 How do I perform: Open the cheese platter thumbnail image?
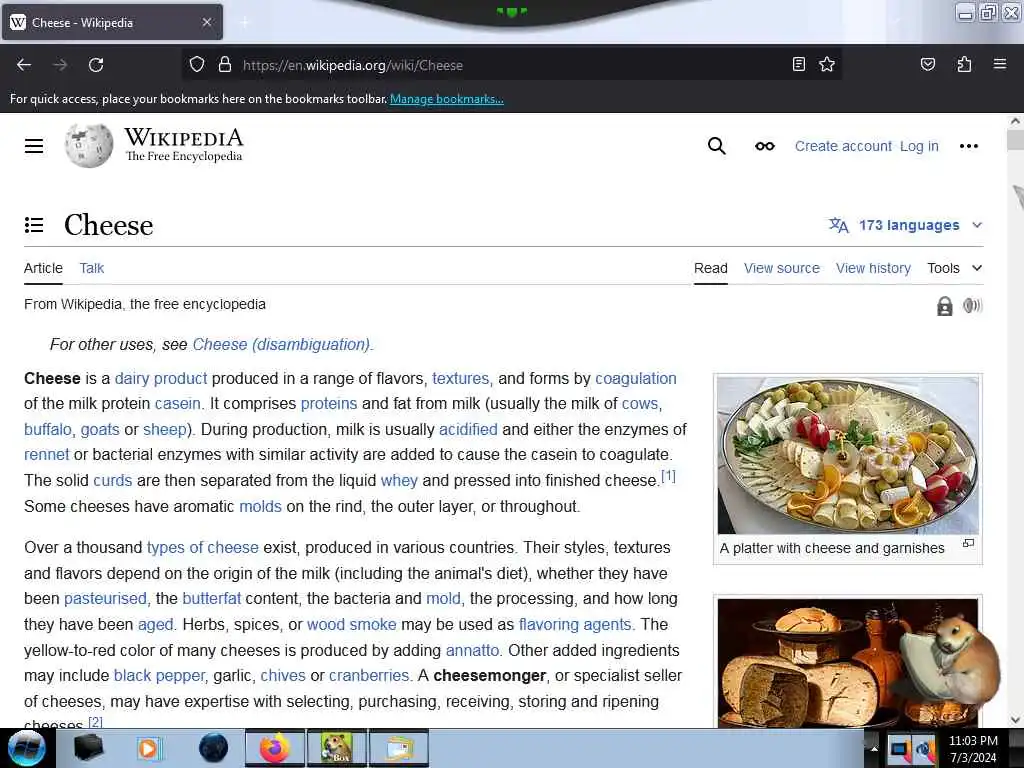point(848,456)
